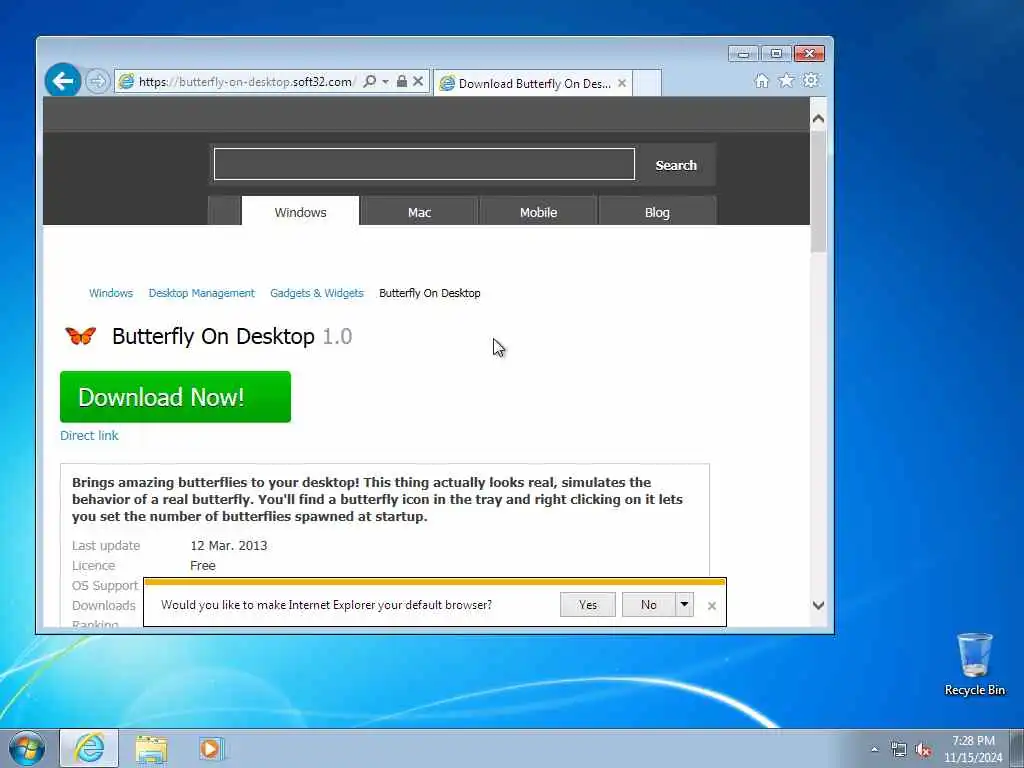The image size is (1024, 768).
Task: Click inside the website search field
Action: pyautogui.click(x=424, y=164)
